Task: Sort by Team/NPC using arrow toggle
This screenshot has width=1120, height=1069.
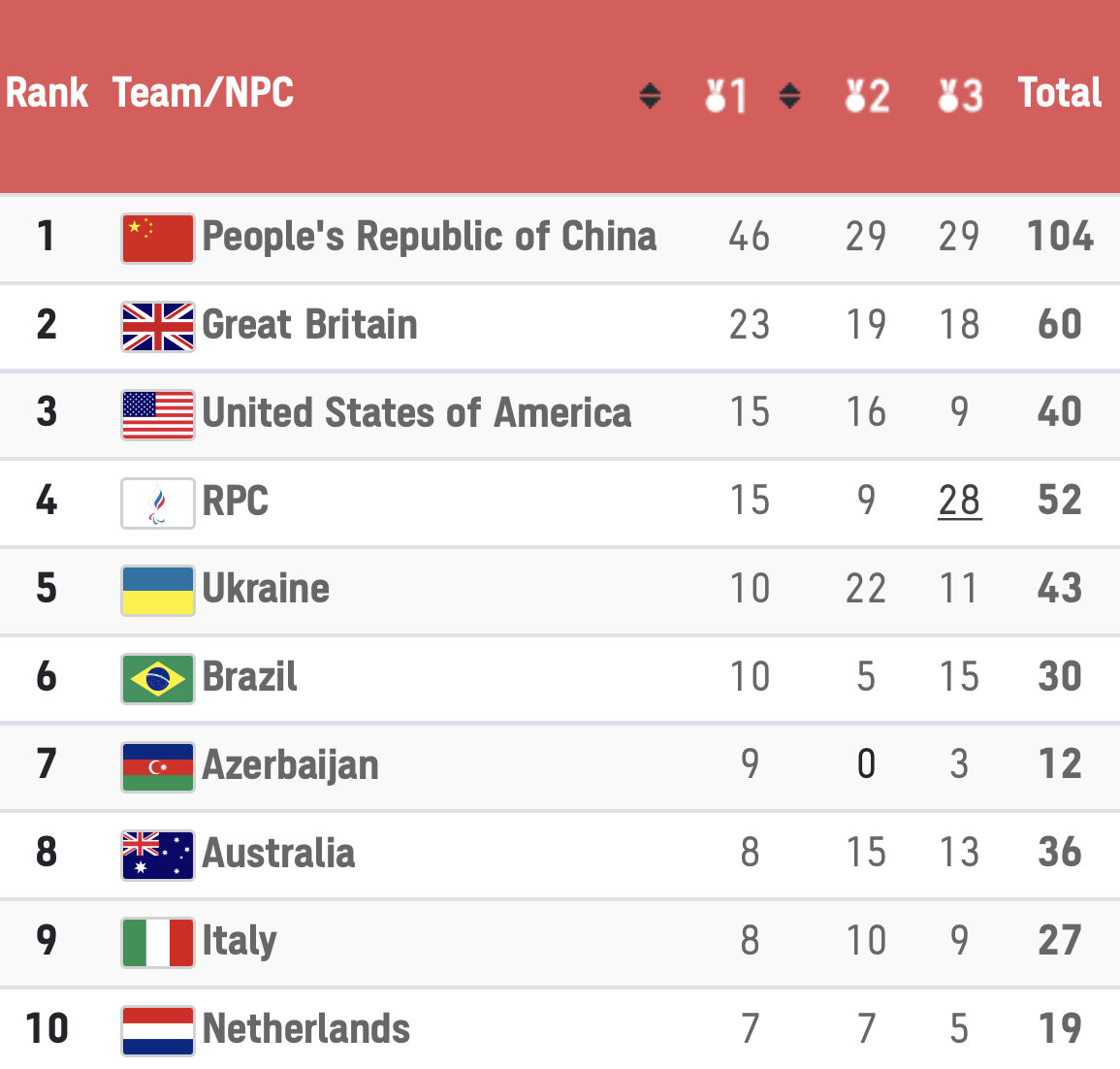Action: coord(650,95)
